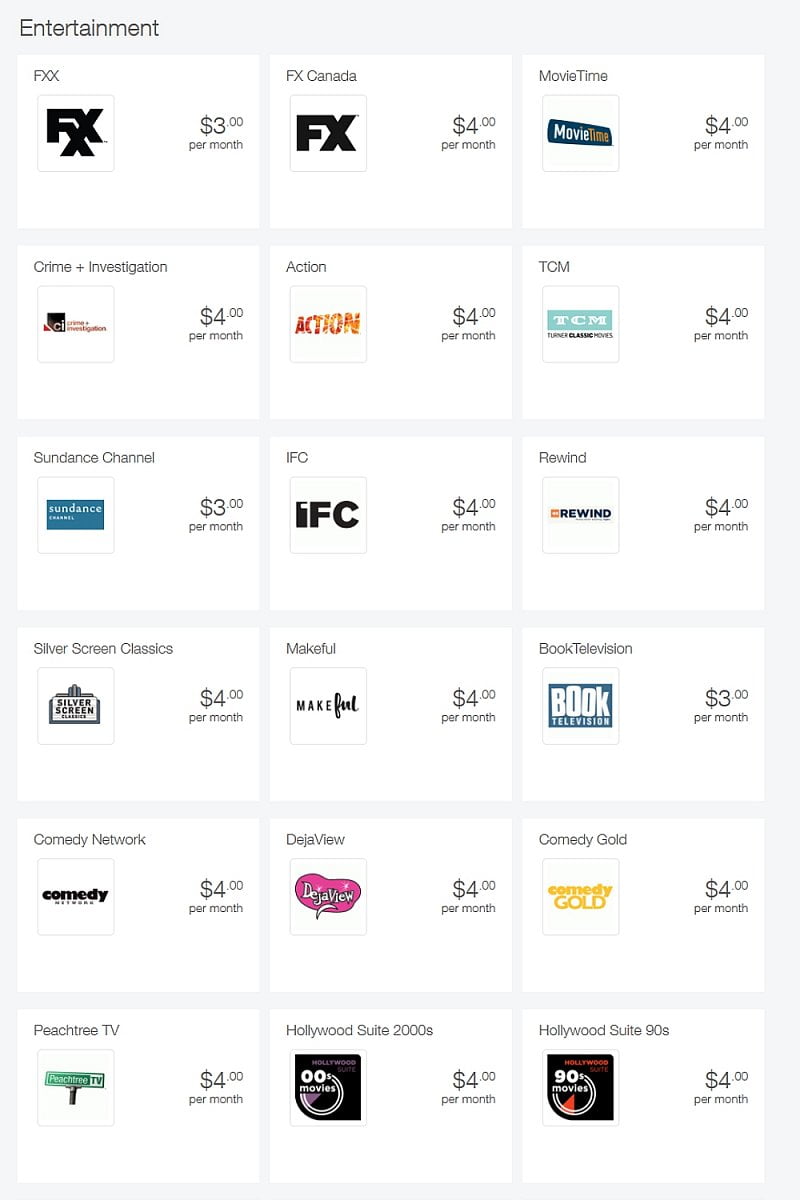Image resolution: width=800 pixels, height=1200 pixels.
Task: Open the Peachtree TV channel title
Action: coord(76,1031)
